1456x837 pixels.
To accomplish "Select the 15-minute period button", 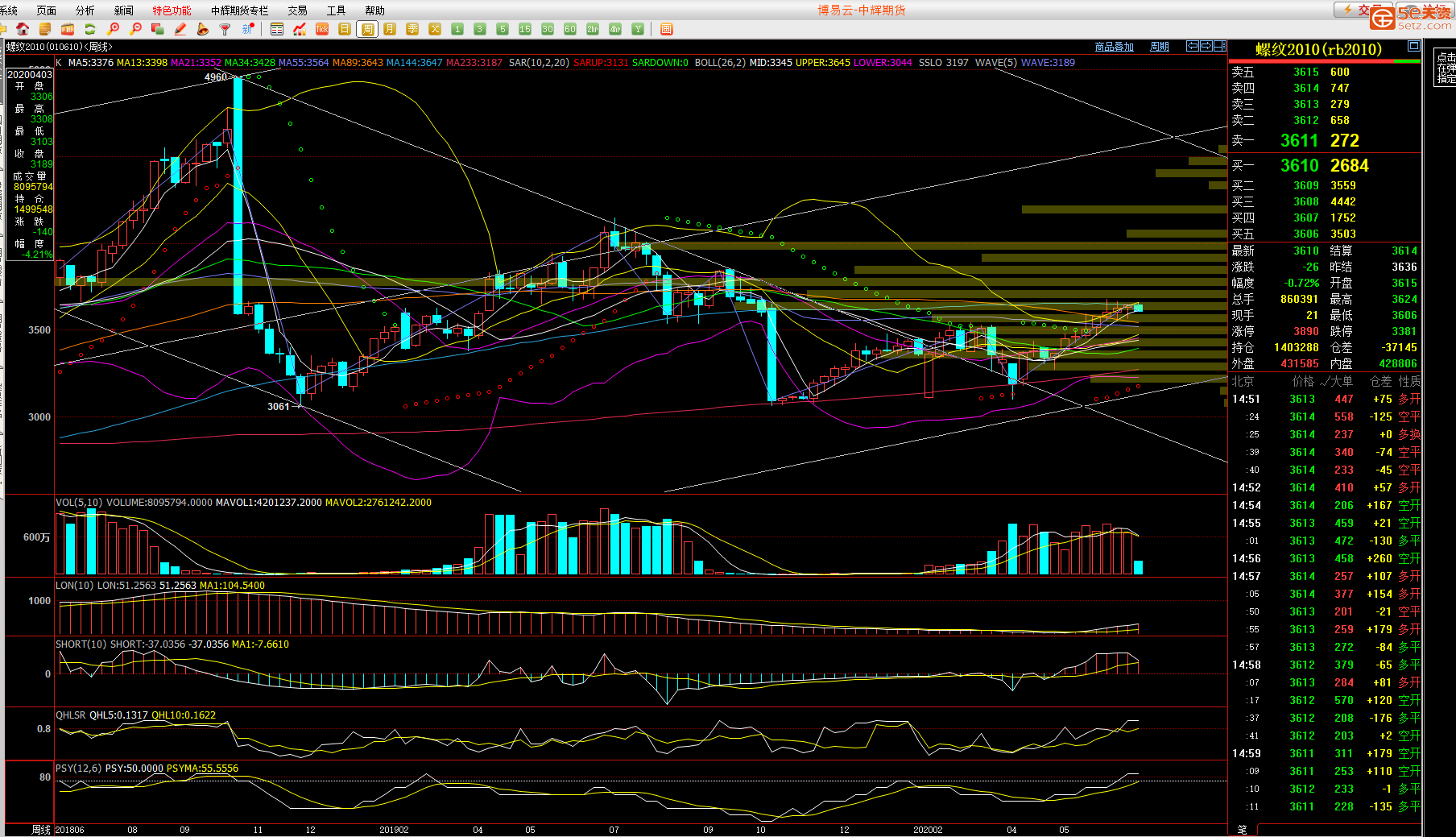I will point(525,29).
